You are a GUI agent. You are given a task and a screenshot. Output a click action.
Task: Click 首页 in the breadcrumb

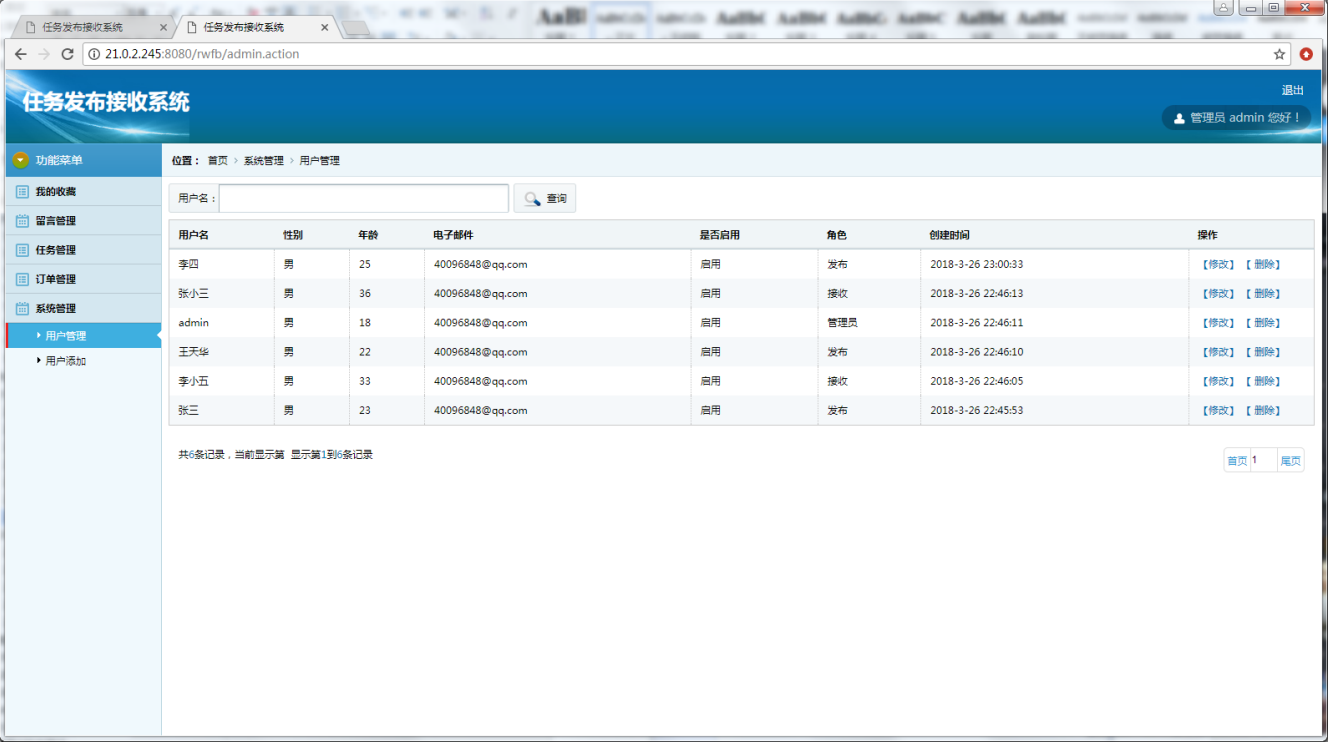point(217,160)
